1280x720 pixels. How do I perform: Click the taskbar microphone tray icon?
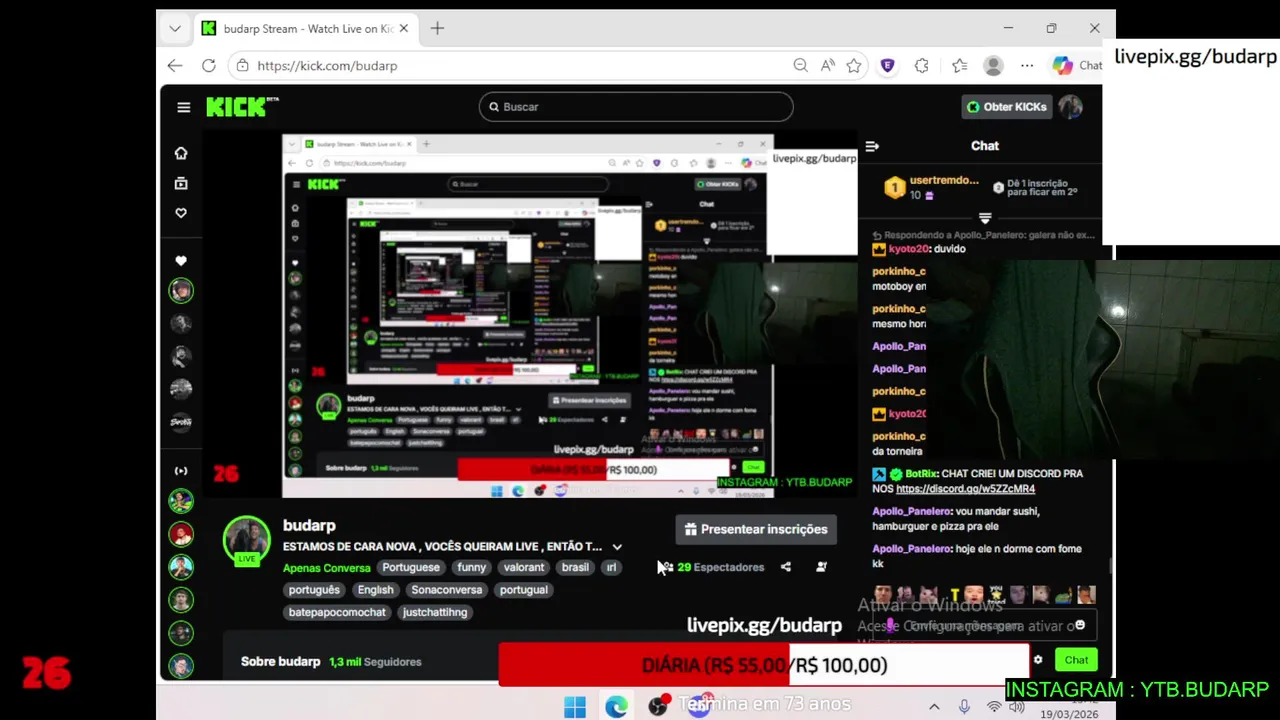coord(964,707)
